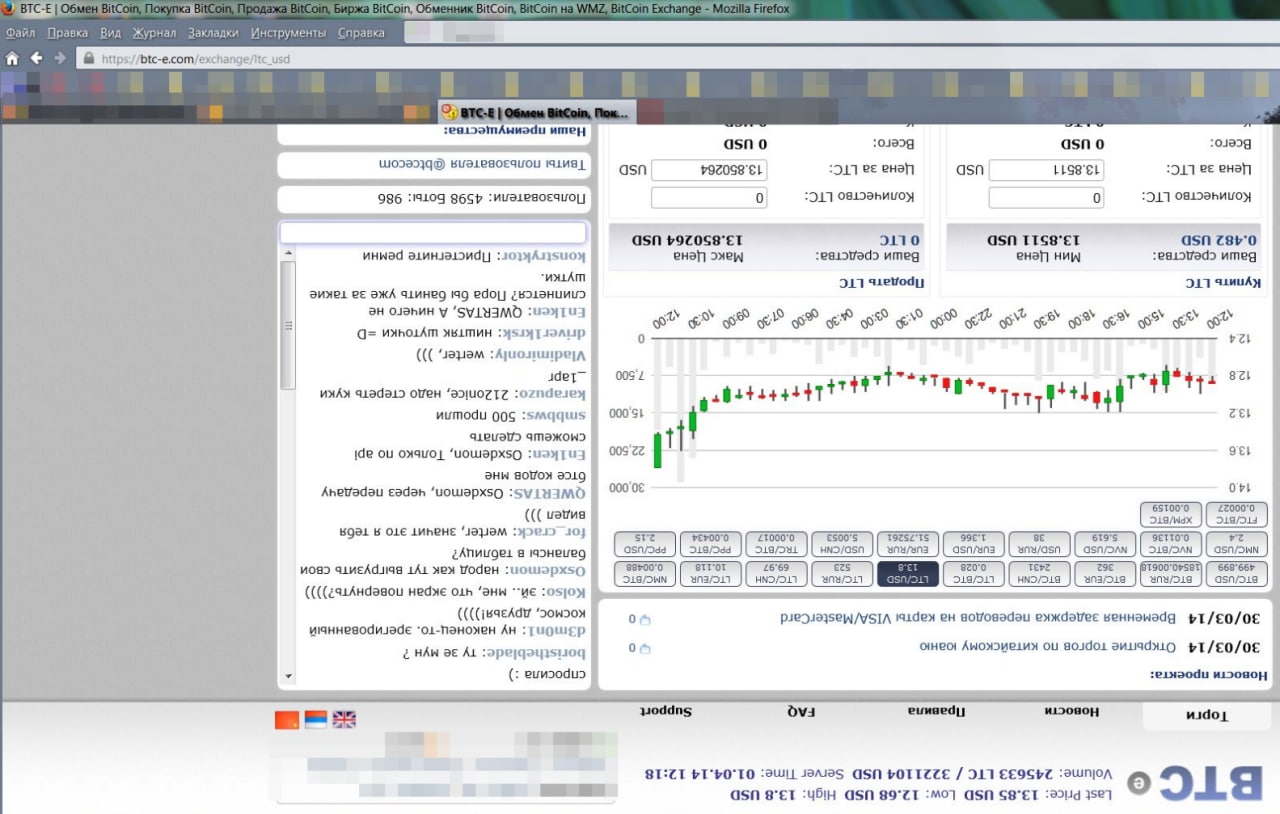Image resolution: width=1280 pixels, height=814 pixels.
Task: Open the Закладки menu
Action: pos(213,32)
